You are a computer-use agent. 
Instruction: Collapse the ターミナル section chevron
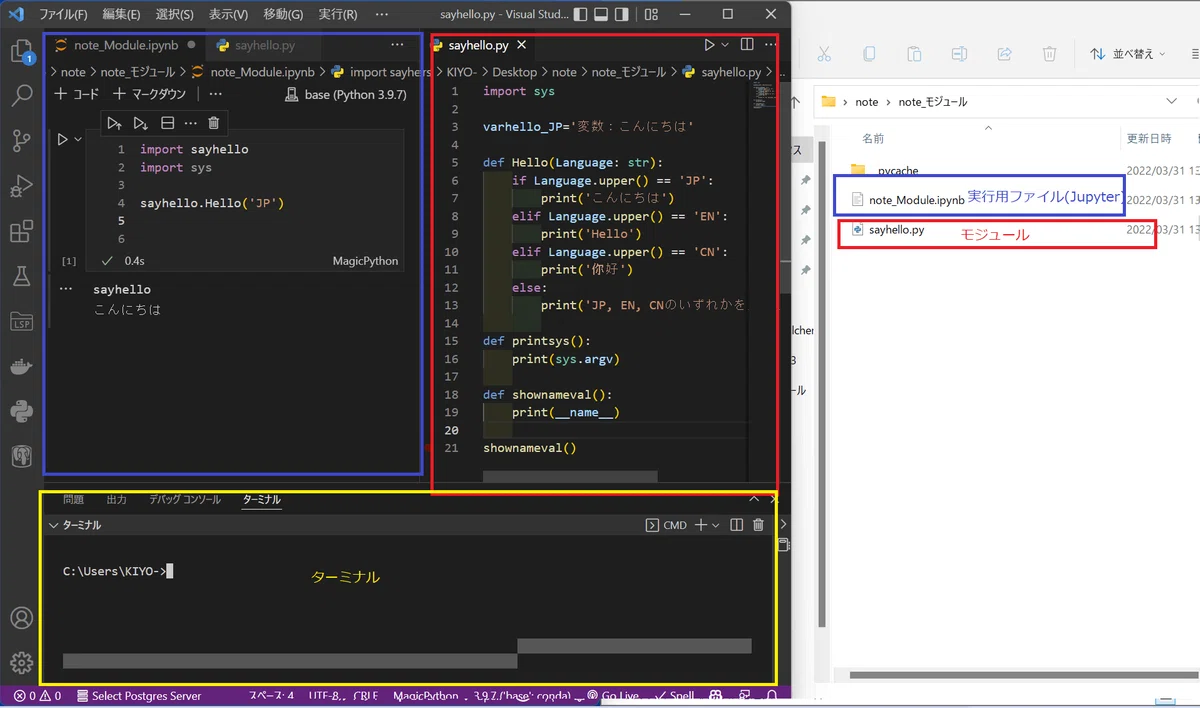[54, 525]
